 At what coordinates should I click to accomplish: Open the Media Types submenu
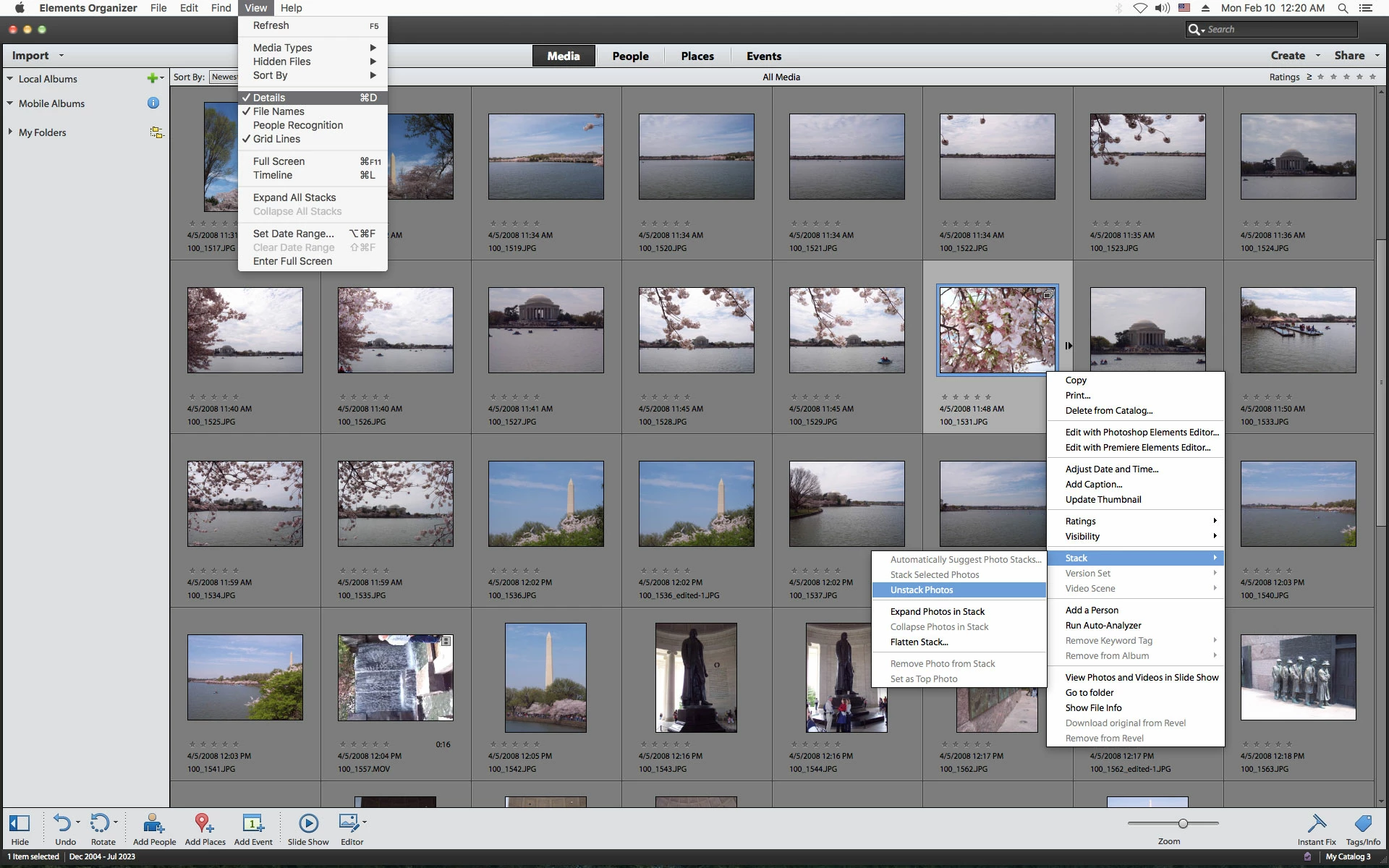[283, 48]
